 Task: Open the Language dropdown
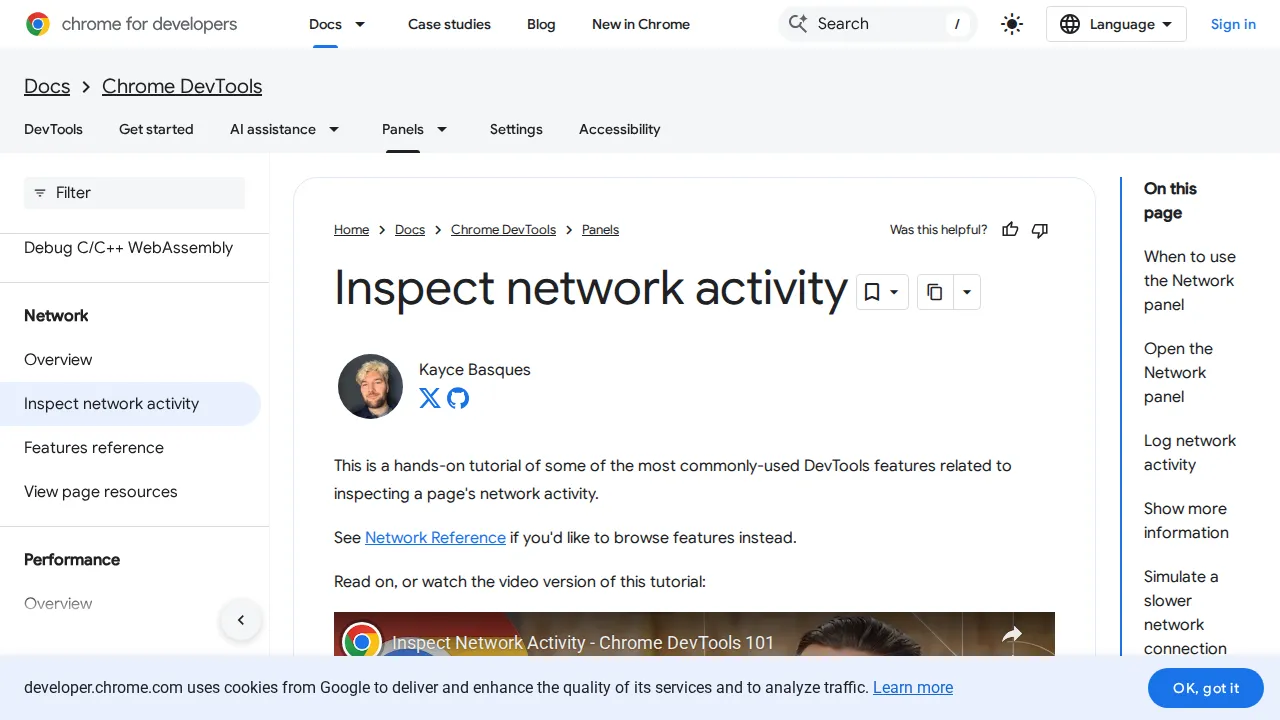point(1115,24)
